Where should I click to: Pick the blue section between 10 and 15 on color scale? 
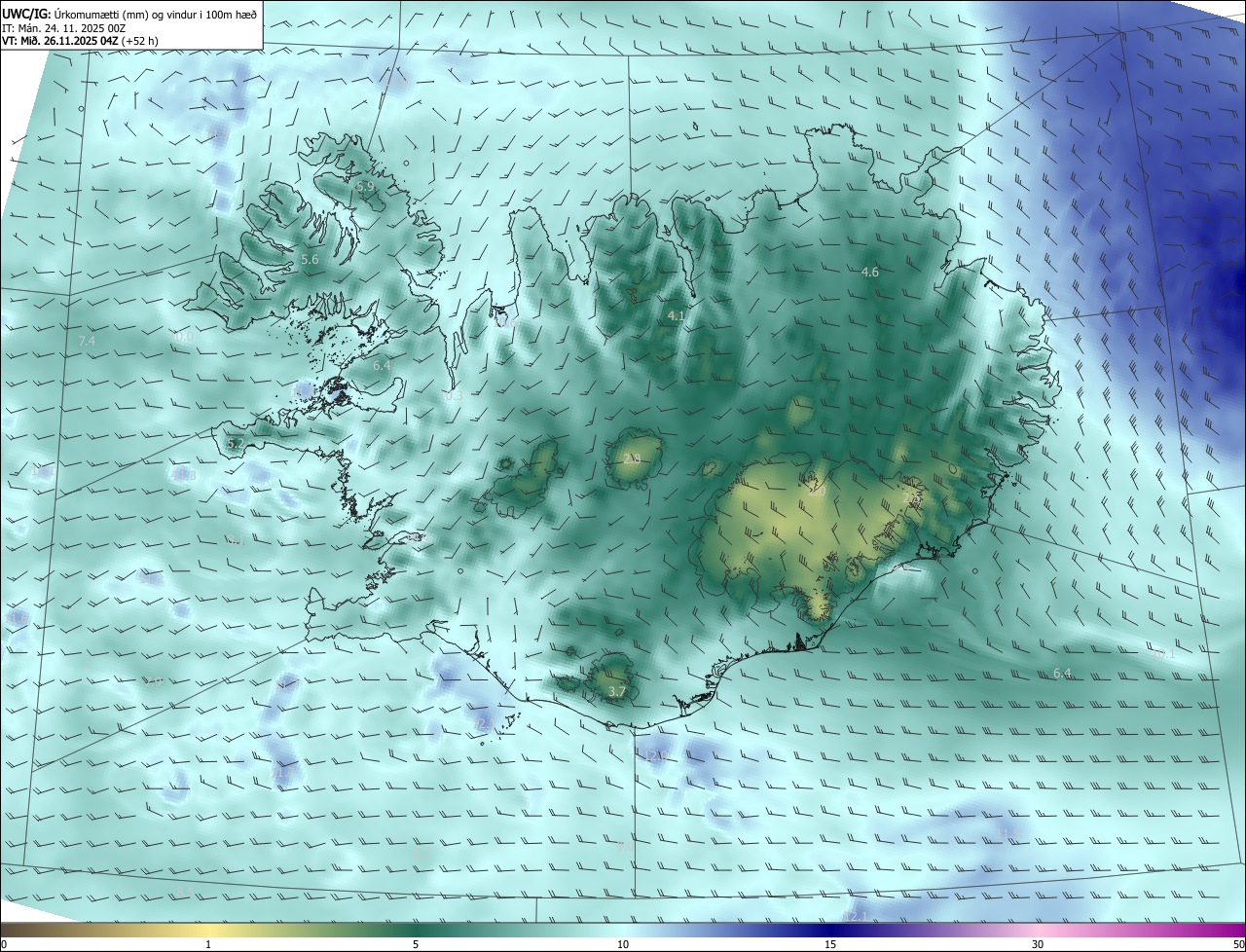pos(727,930)
